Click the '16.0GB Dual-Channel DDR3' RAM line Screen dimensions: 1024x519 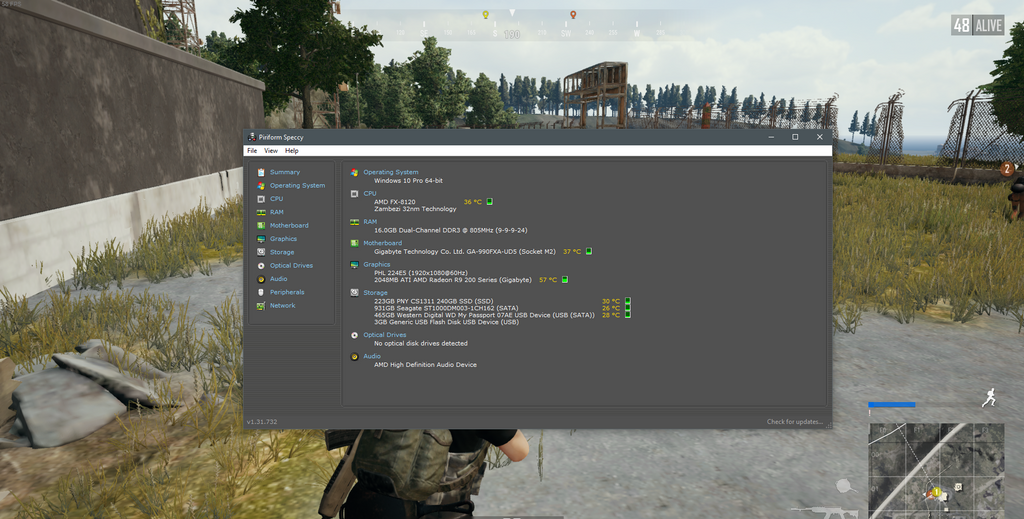451,230
